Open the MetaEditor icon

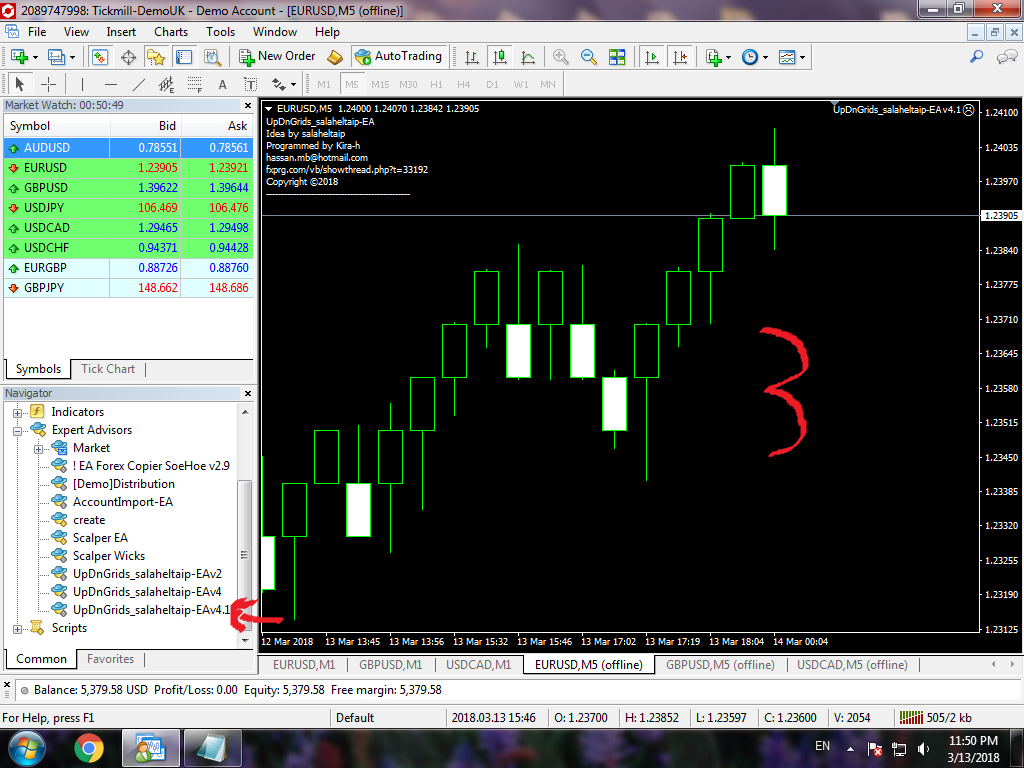334,57
